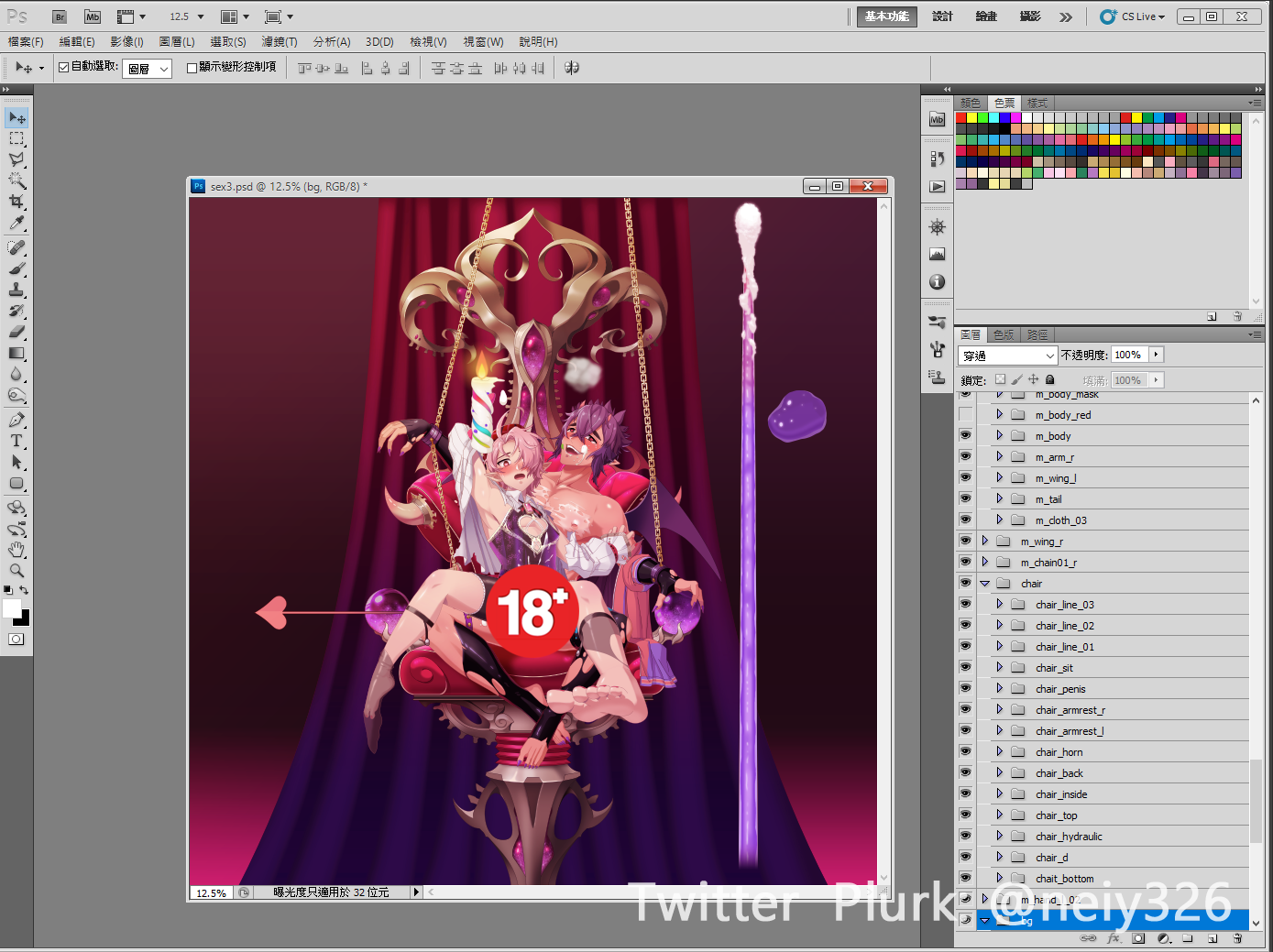
Task: Select the Eyedropper tool
Action: pos(16,223)
